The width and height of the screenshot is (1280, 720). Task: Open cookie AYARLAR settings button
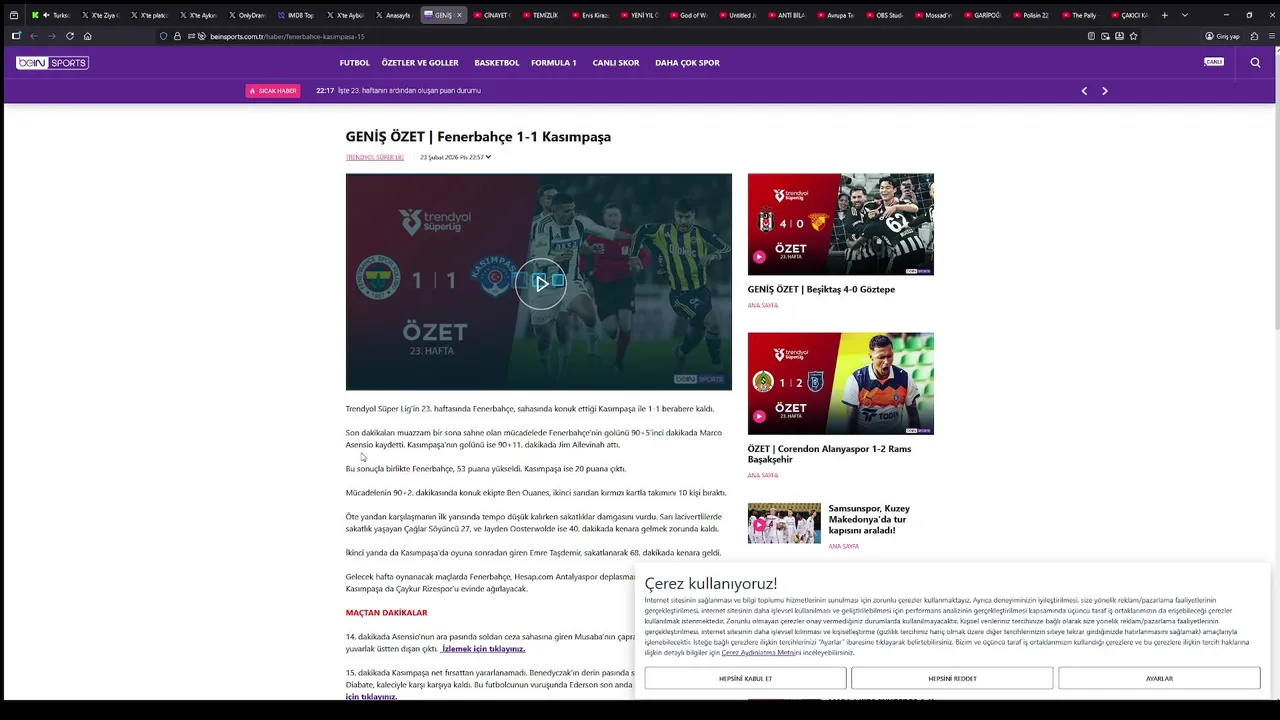coord(1159,678)
